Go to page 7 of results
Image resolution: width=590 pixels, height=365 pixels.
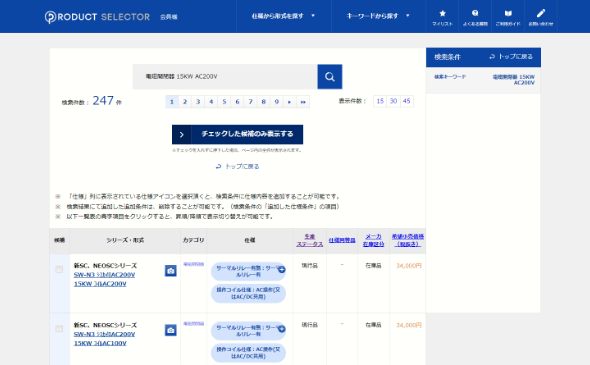point(251,102)
